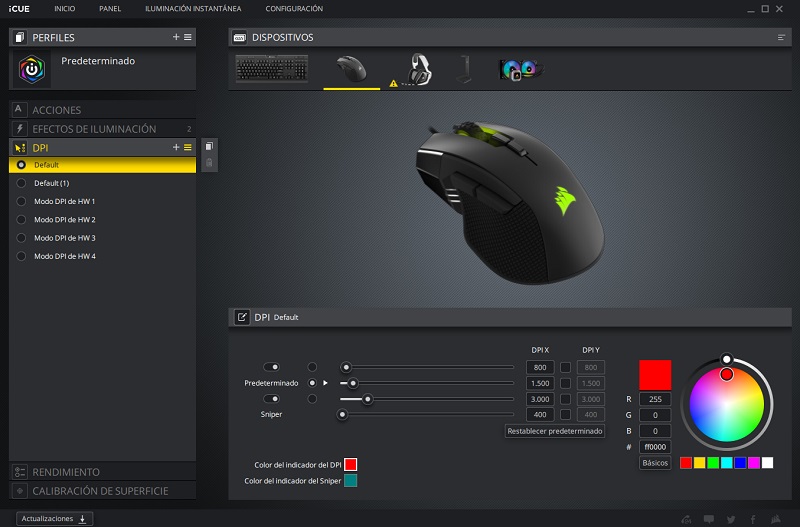Open the Configuración menu
The width and height of the screenshot is (800, 527).
click(294, 9)
